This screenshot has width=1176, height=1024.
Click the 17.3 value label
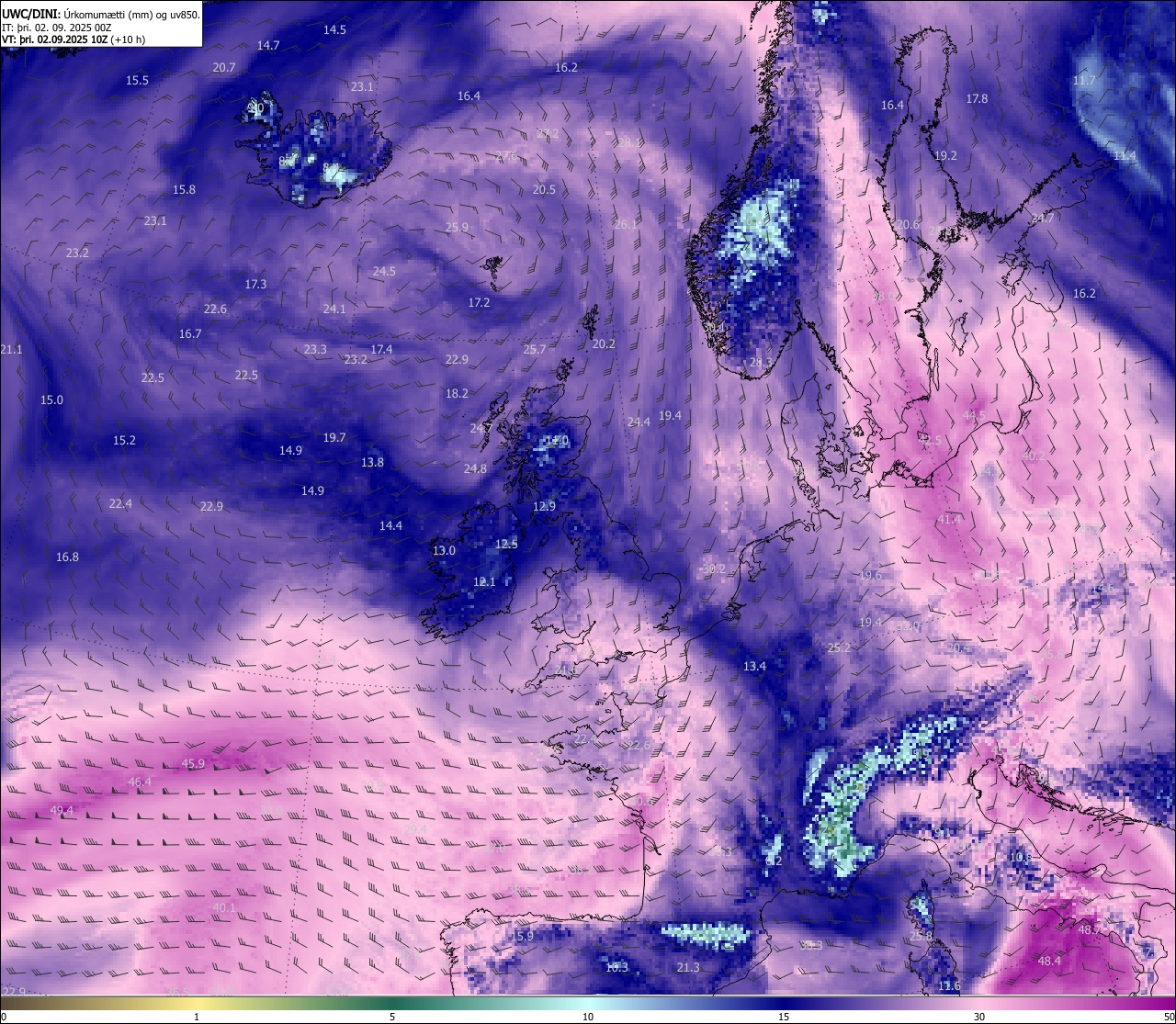[x=255, y=284]
